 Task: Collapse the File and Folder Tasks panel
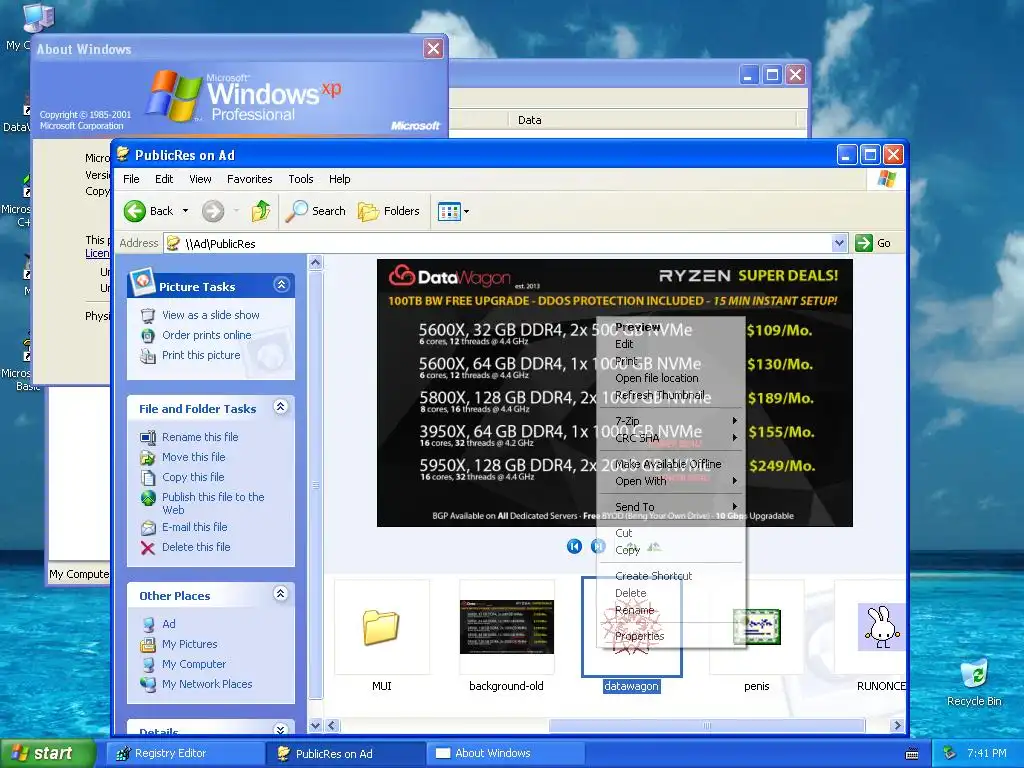[281, 407]
